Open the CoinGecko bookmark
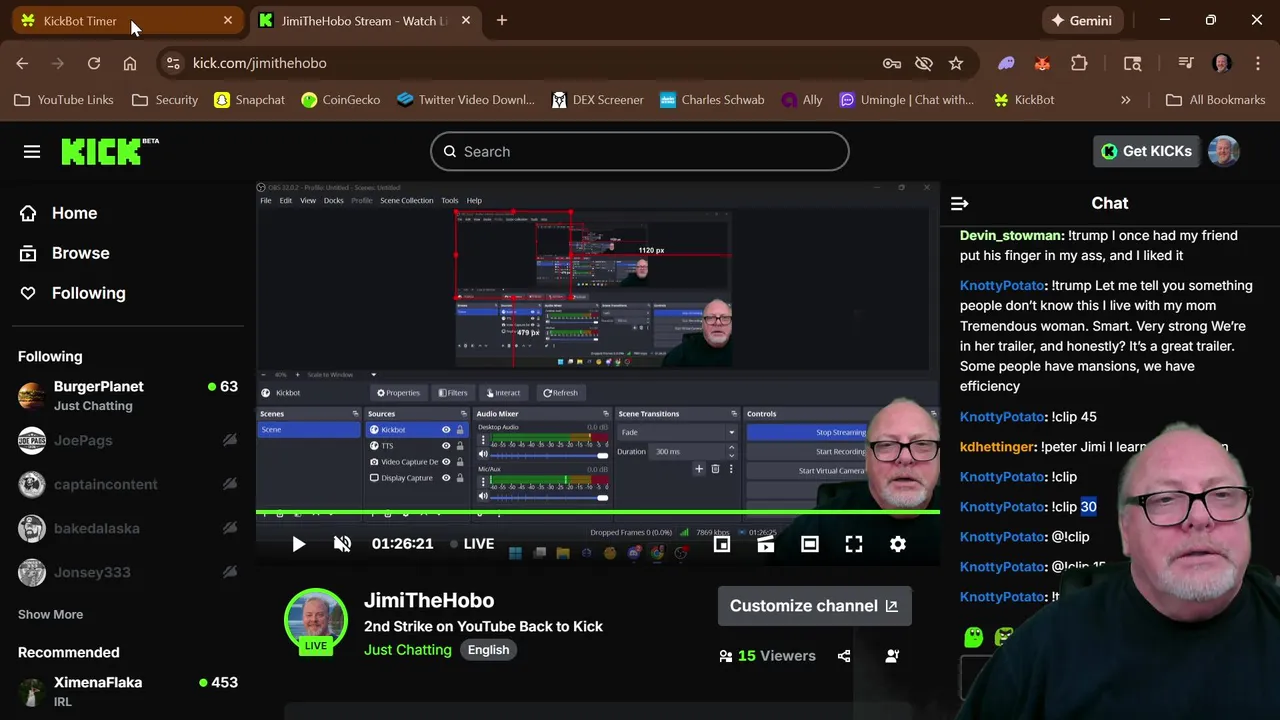 coord(340,100)
